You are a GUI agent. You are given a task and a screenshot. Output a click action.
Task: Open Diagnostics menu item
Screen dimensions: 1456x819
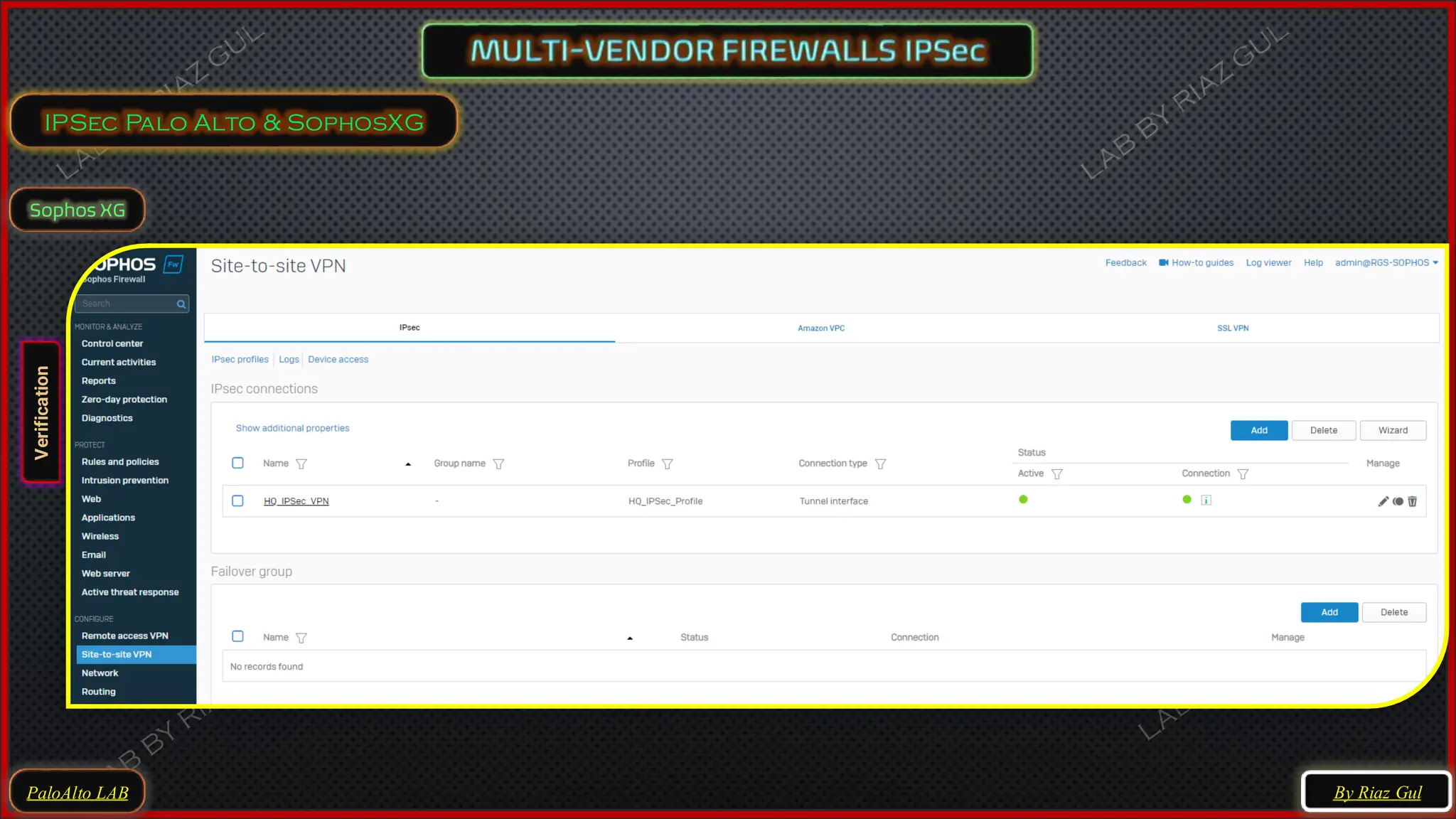pos(107,418)
